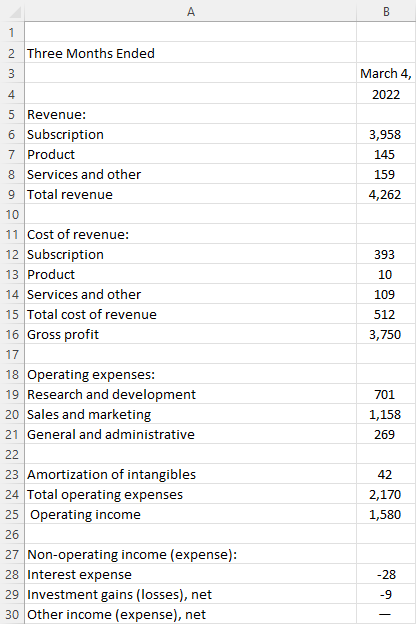This screenshot has width=416, height=624.
Task: Select the 'Amortization of intangibles' cell
Action: 190,474
